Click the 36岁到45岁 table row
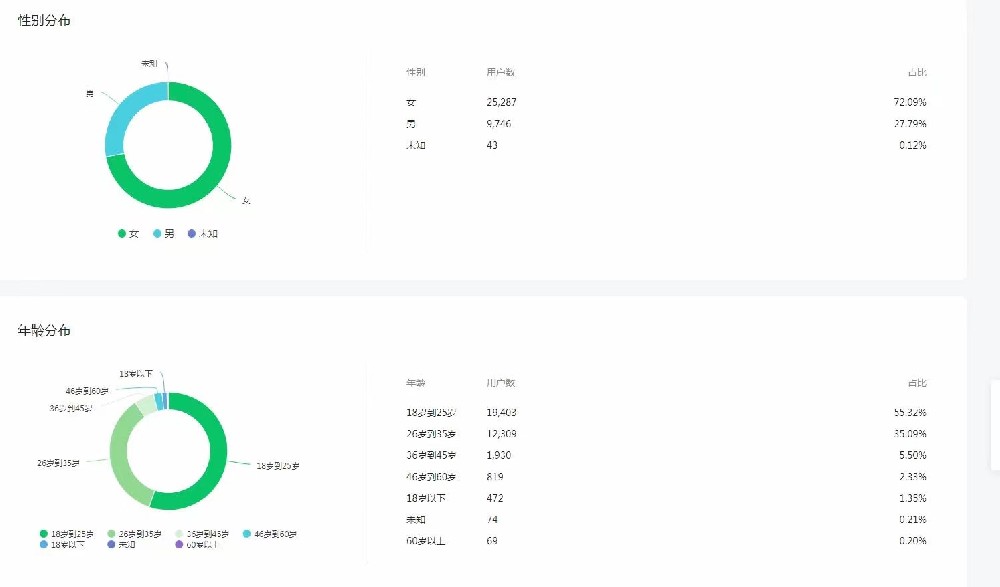 coord(666,455)
